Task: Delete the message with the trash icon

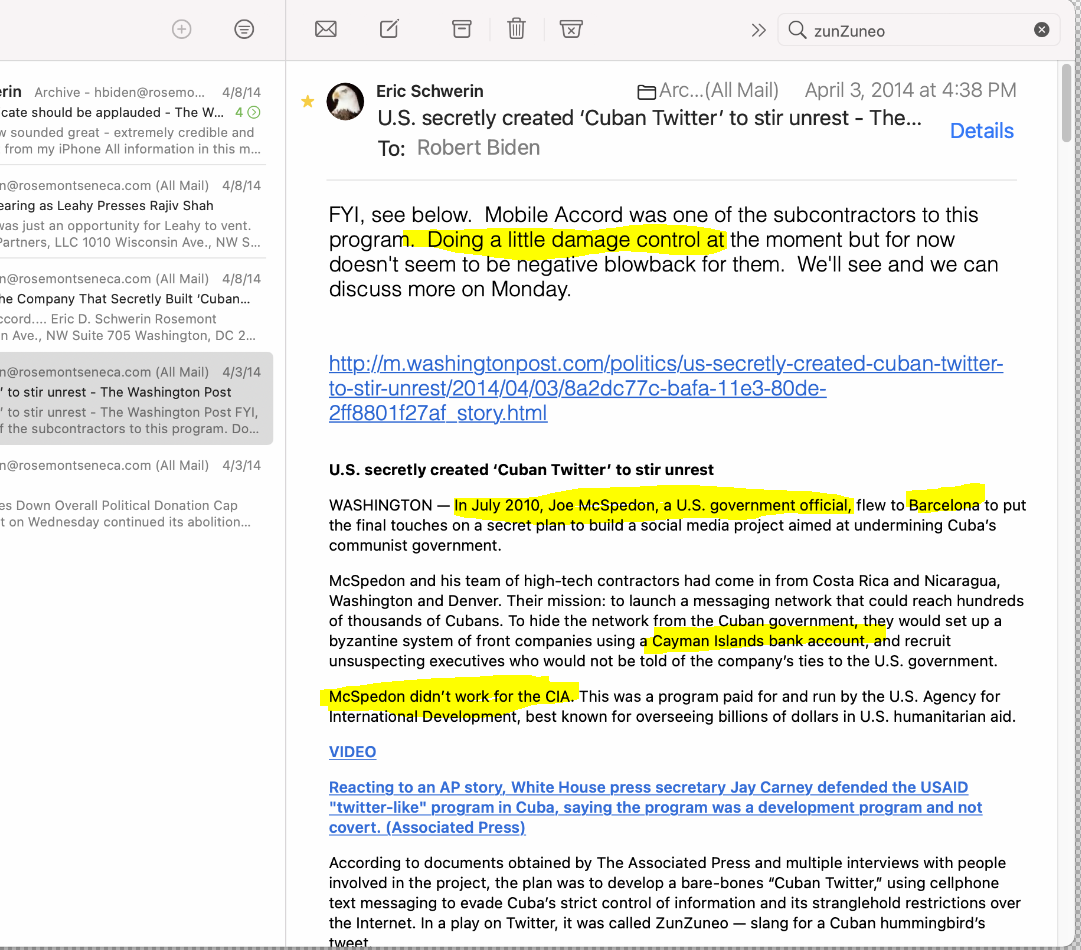Action: coord(516,29)
